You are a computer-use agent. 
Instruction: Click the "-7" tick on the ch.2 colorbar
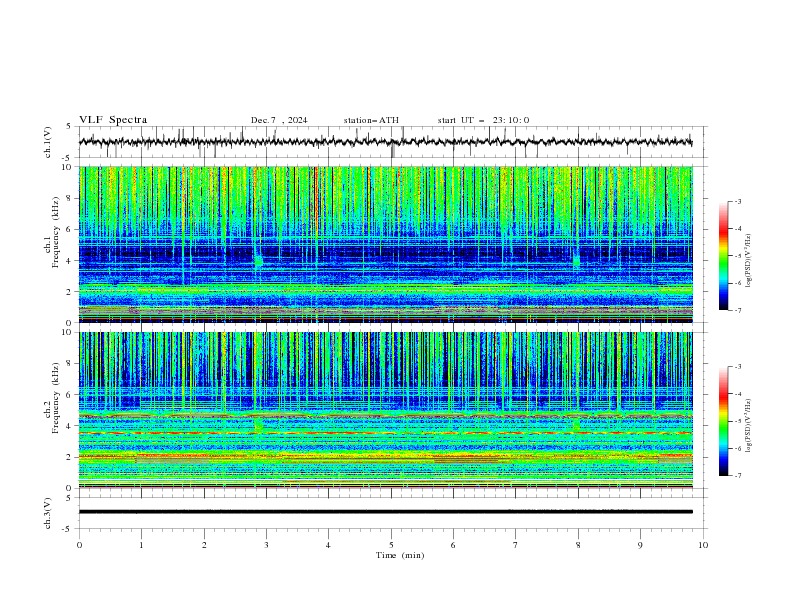pyautogui.click(x=738, y=475)
